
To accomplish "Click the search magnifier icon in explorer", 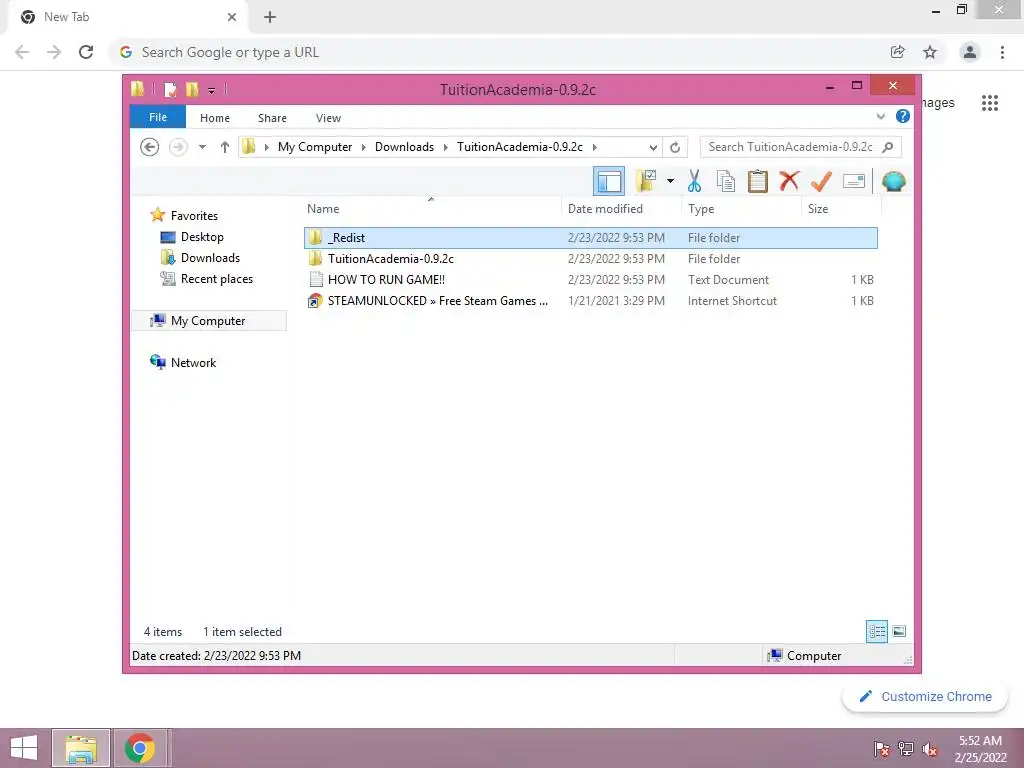I will (x=888, y=147).
